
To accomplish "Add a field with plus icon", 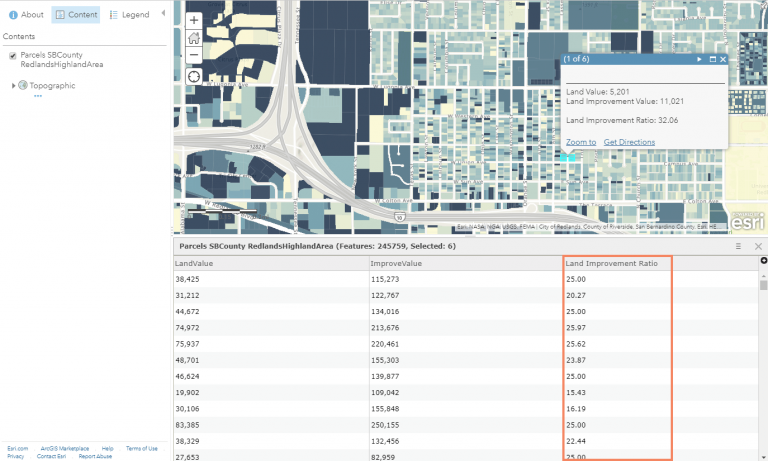I will tap(764, 261).
